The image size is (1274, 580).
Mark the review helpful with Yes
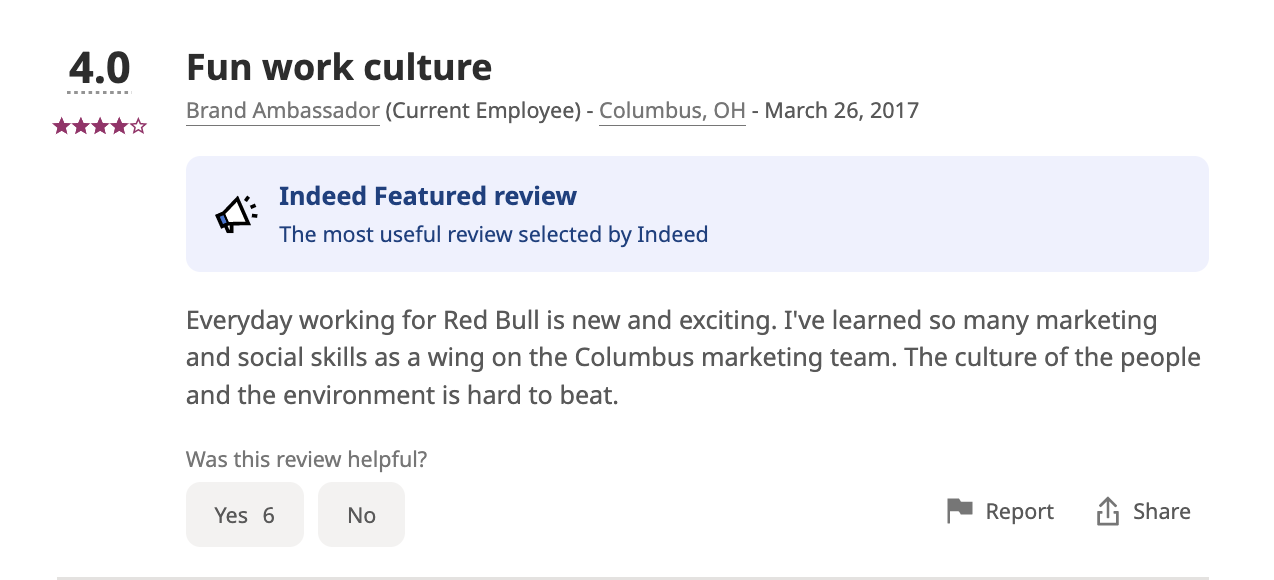point(244,515)
